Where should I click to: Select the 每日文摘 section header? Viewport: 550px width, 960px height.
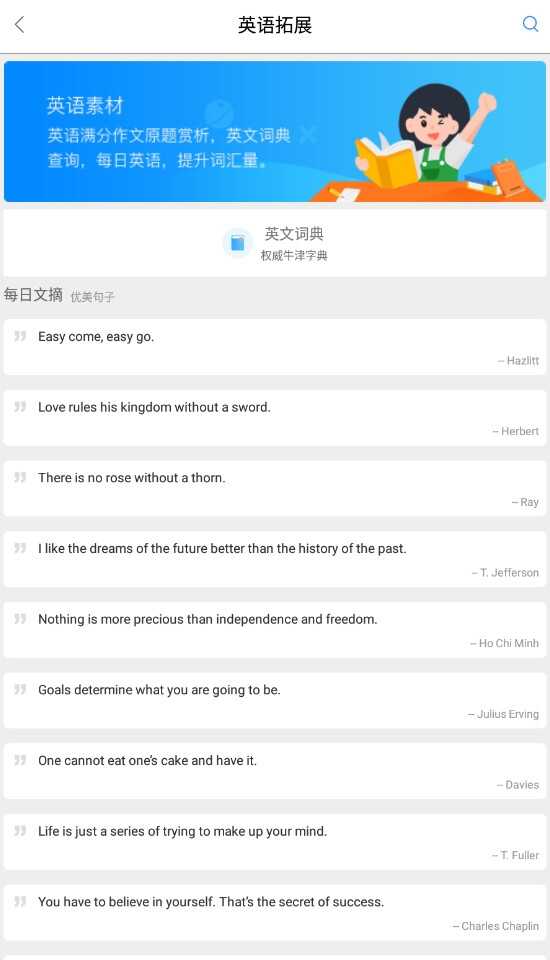click(33, 294)
